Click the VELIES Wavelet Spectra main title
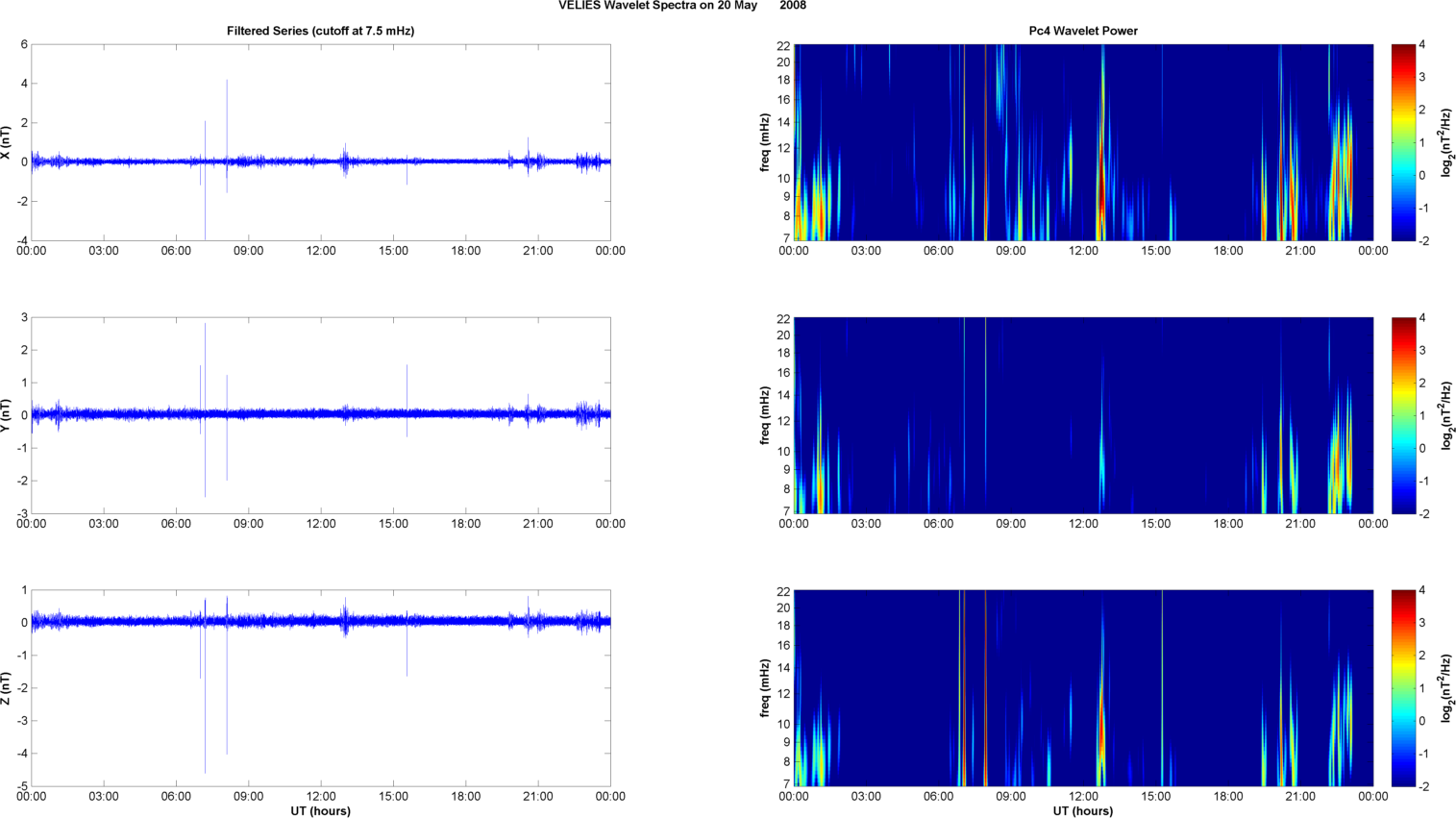The height and width of the screenshot is (818, 1456). coord(682,6)
